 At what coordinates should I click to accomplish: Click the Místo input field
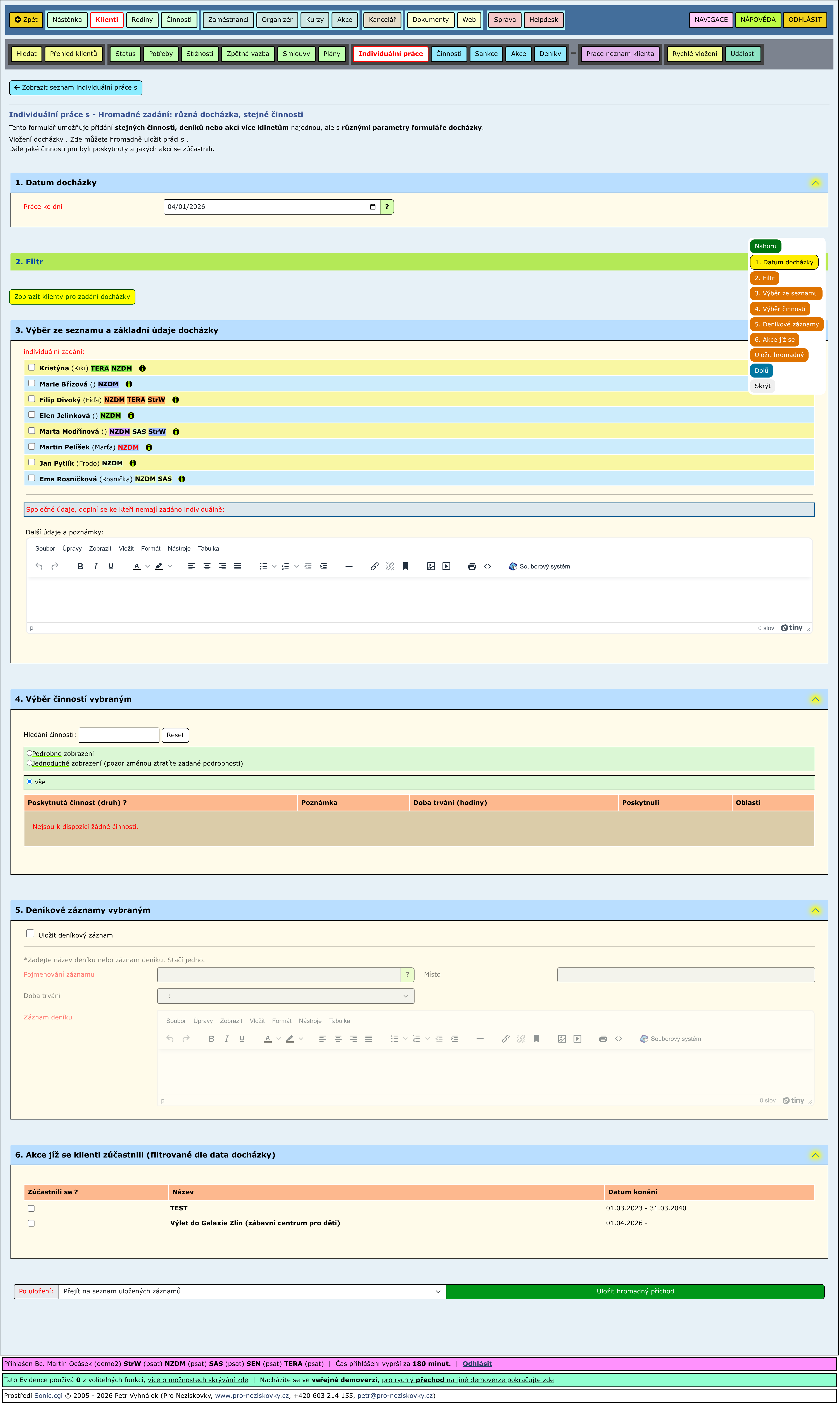686,975
